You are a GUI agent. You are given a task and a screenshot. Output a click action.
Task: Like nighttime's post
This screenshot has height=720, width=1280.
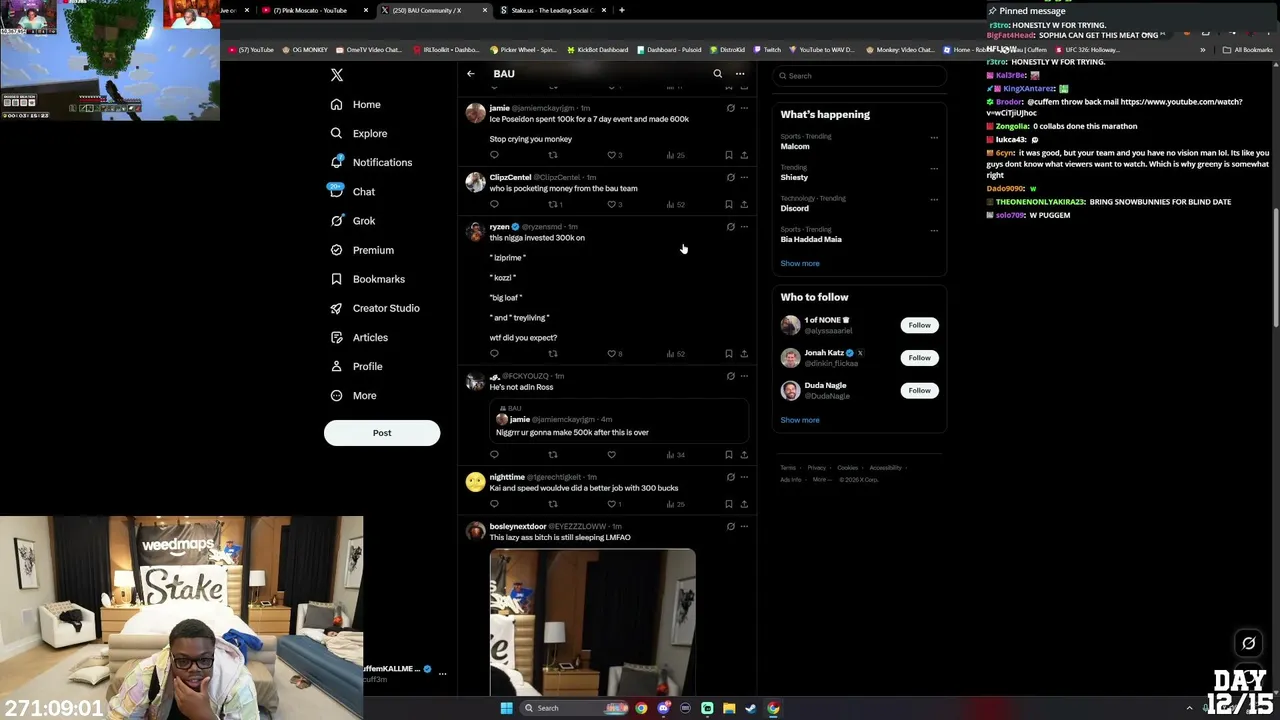(x=612, y=504)
